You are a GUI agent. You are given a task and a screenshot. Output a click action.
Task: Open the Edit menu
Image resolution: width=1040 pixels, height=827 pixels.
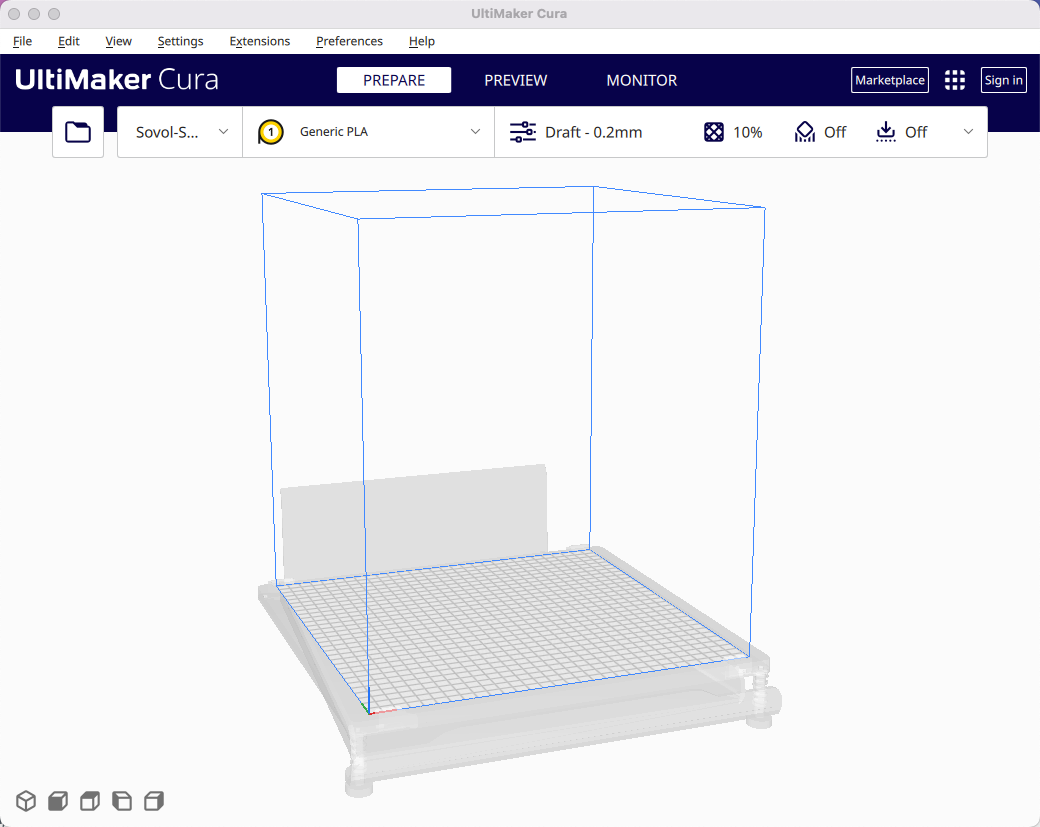pos(68,41)
